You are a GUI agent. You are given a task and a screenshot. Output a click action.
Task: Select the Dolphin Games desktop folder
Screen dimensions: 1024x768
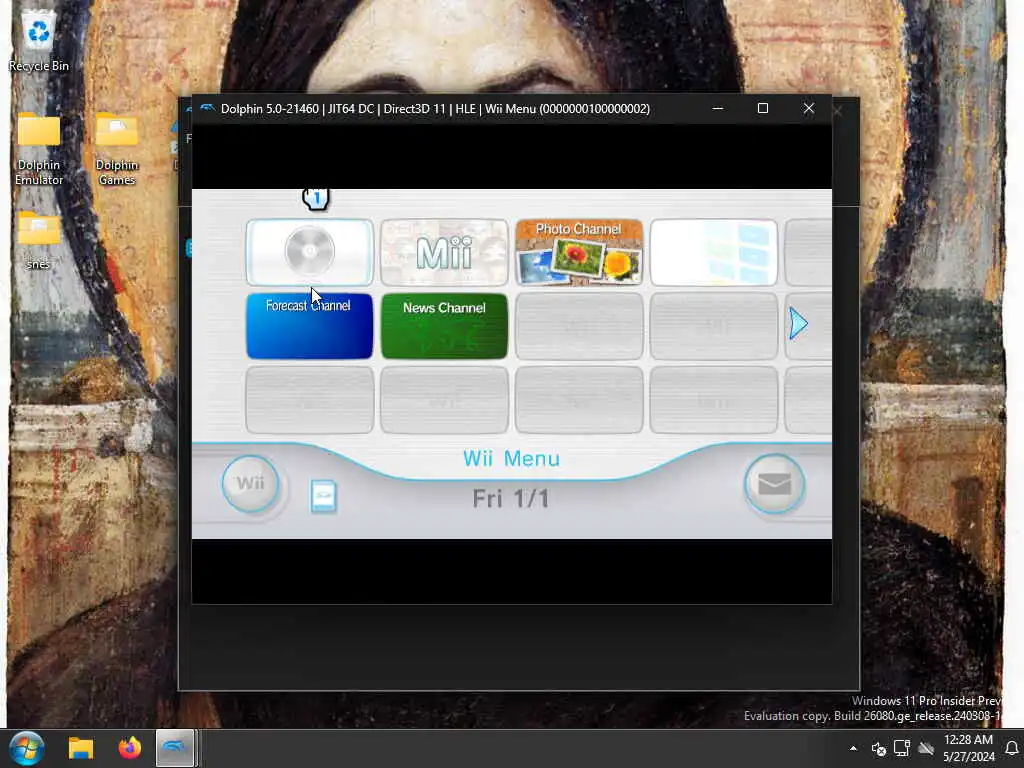click(117, 149)
